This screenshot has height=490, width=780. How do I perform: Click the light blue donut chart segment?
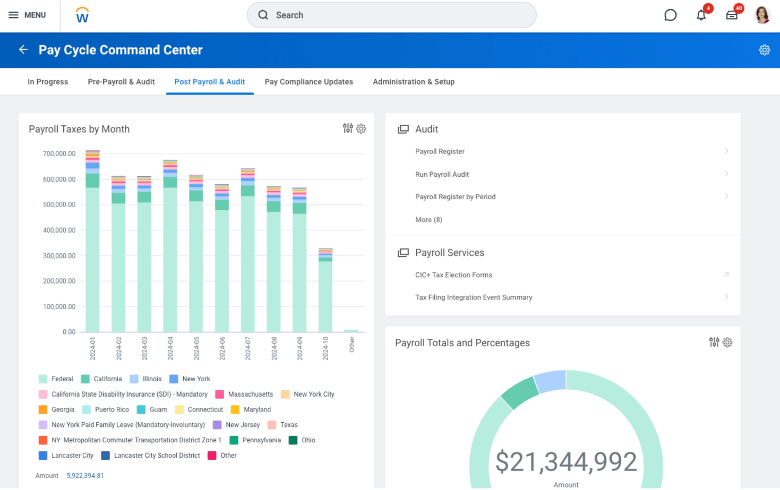tap(550, 382)
